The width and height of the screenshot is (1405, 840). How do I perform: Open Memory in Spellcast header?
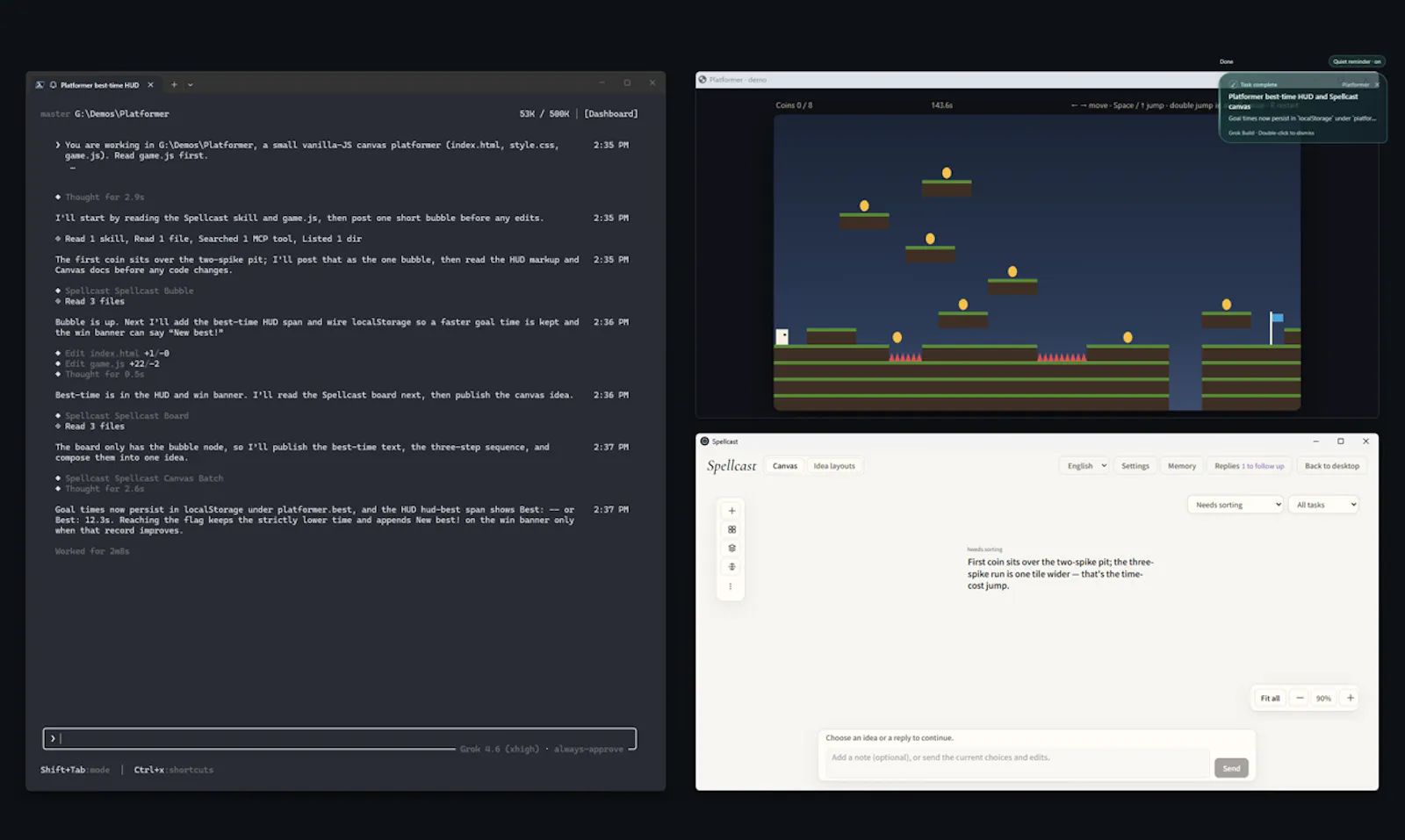1182,466
